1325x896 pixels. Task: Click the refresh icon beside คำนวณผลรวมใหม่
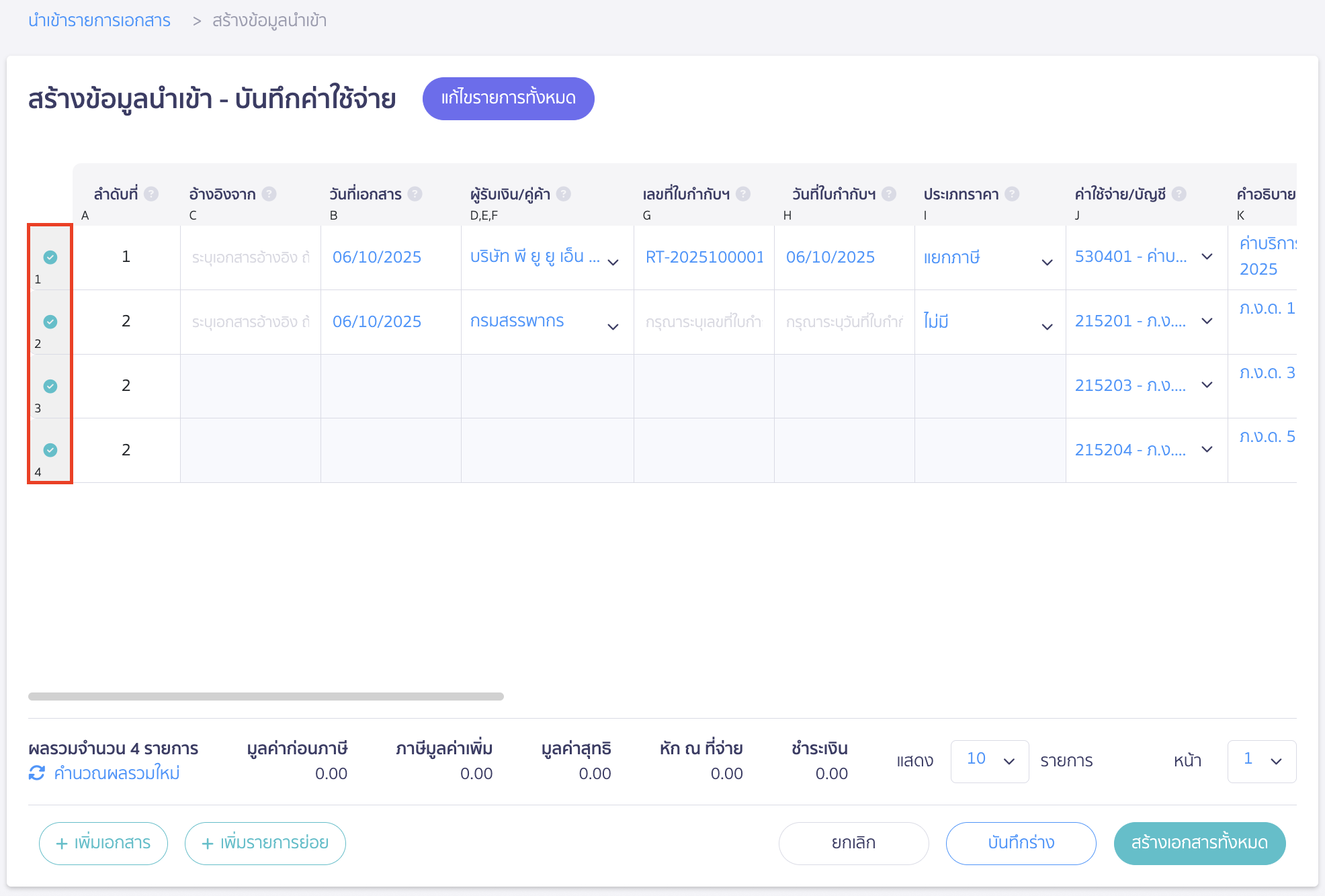[37, 773]
